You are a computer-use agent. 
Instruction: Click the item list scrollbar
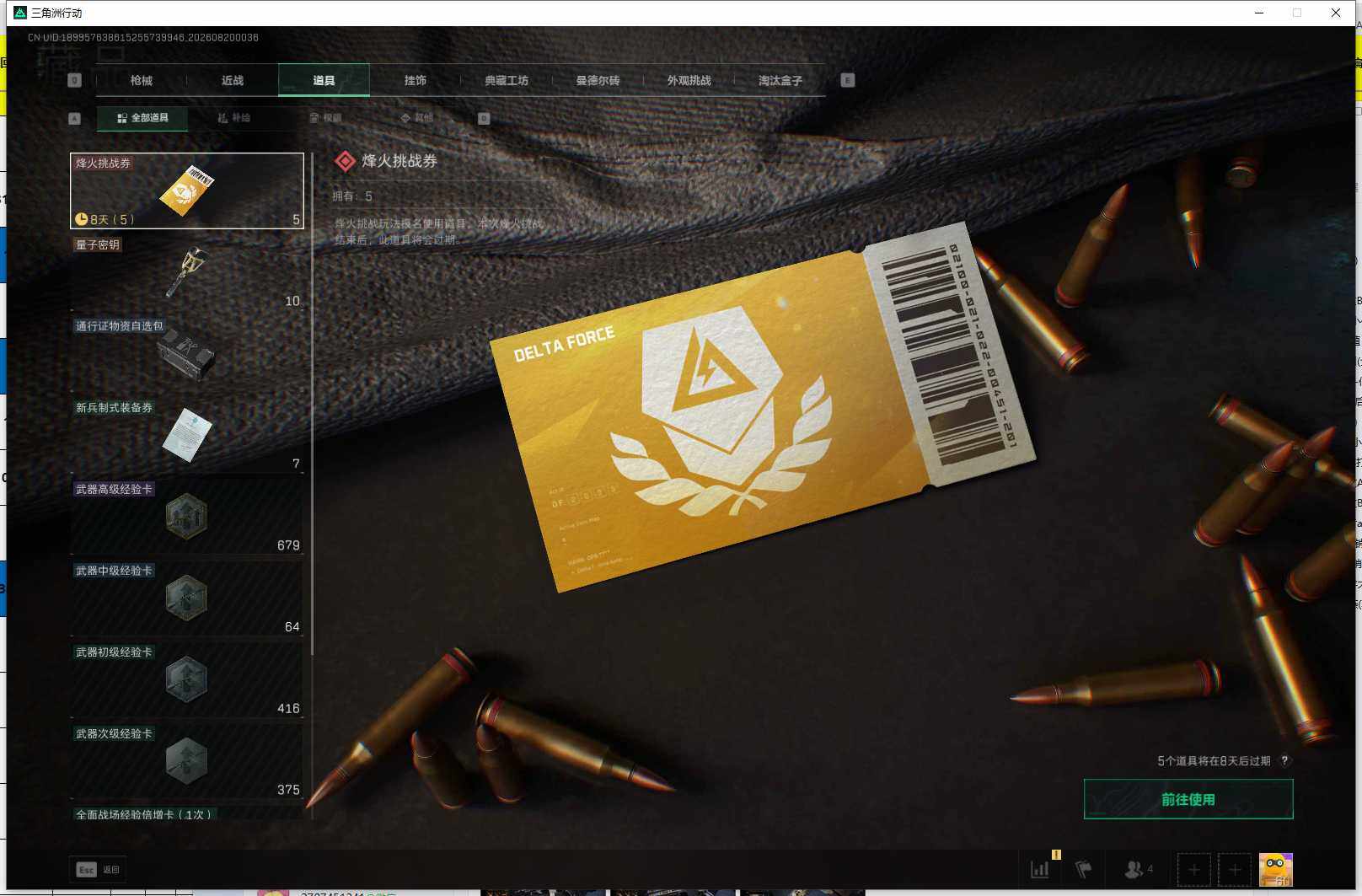click(x=313, y=403)
